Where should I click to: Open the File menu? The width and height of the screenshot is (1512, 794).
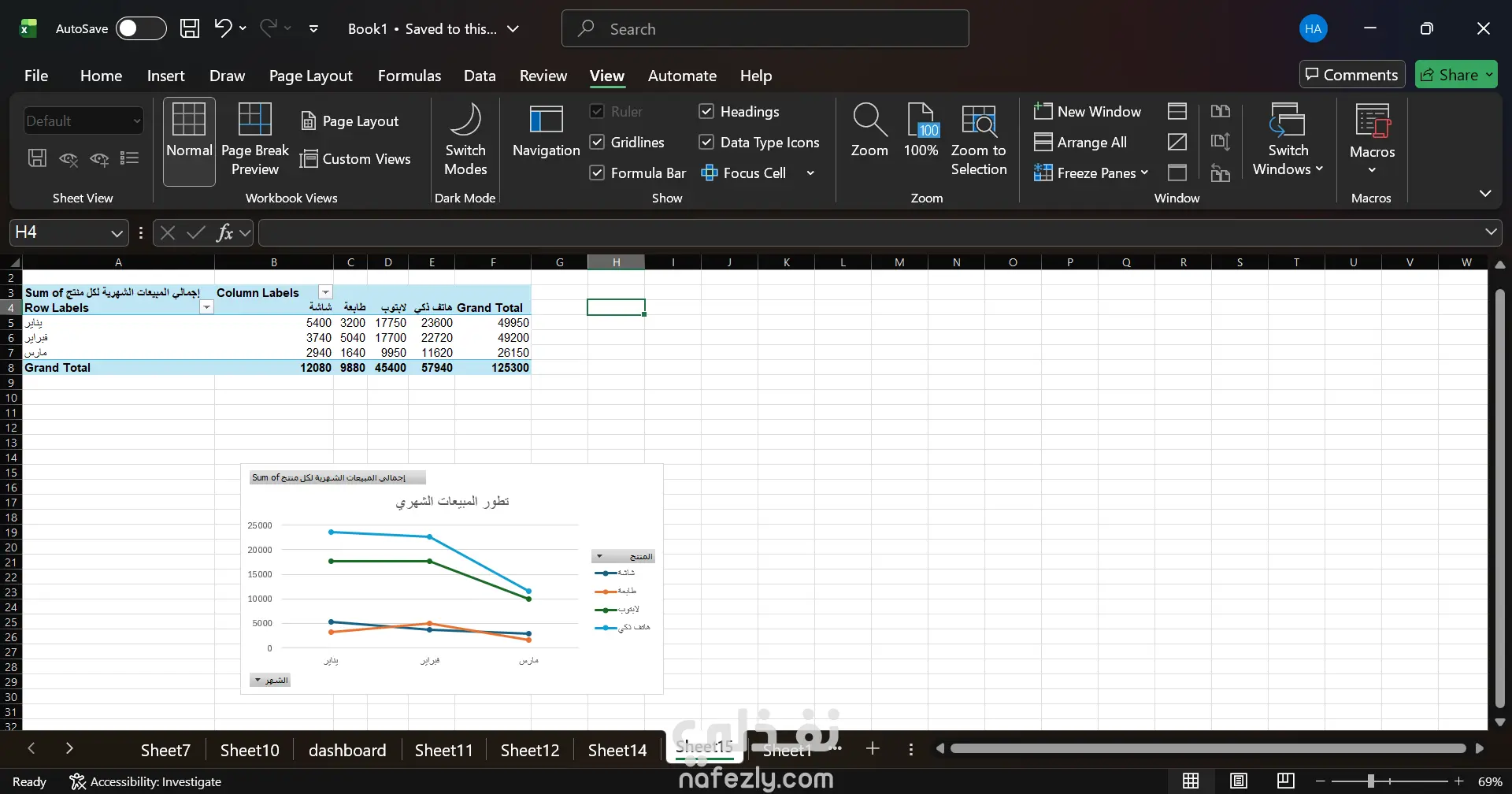[x=36, y=76]
